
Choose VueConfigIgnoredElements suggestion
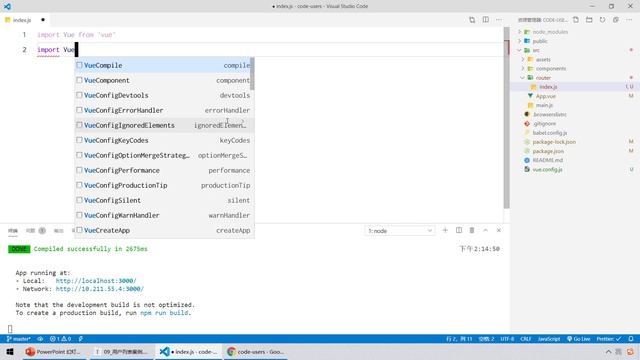pyautogui.click(x=163, y=125)
